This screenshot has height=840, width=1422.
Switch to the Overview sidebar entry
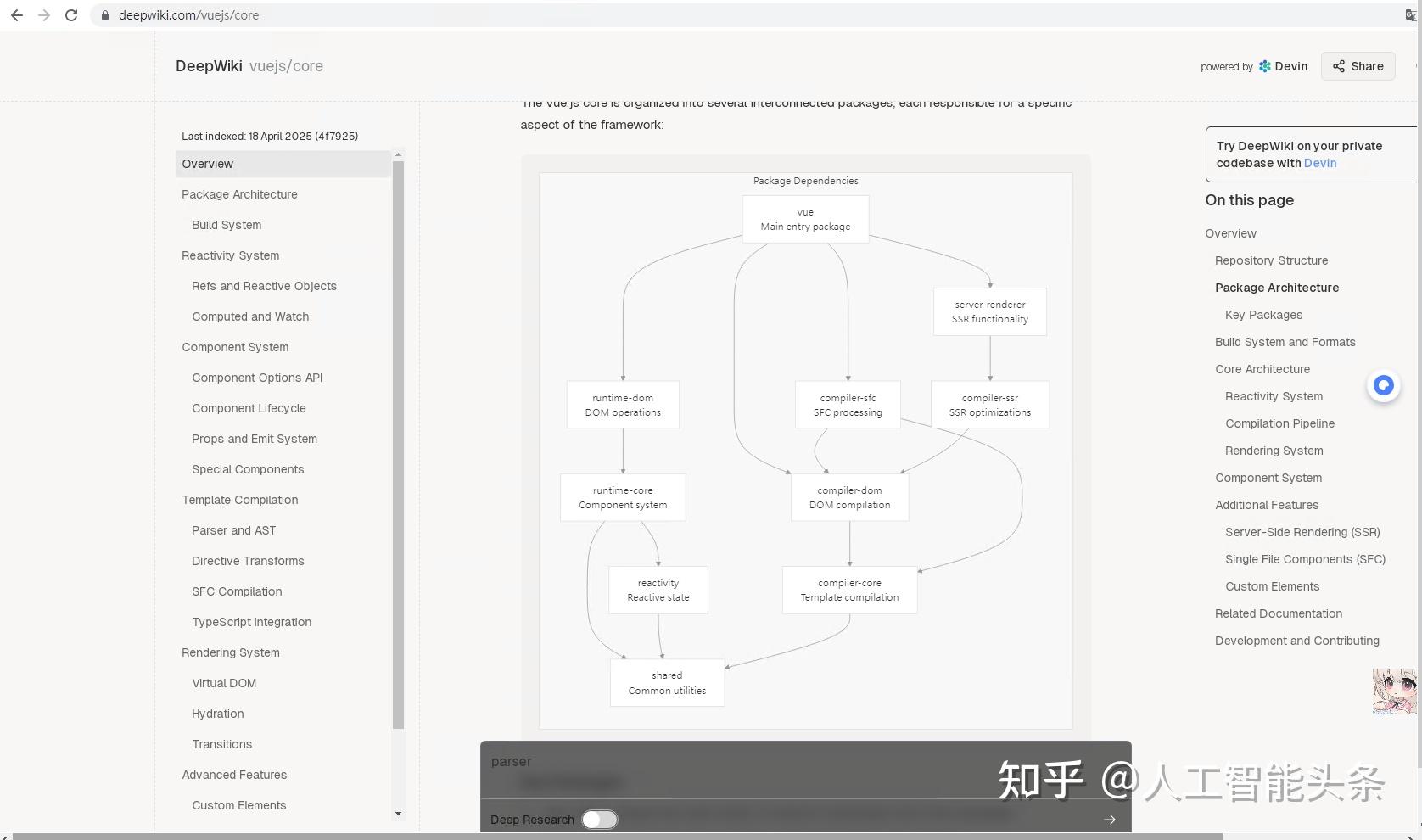pyautogui.click(x=207, y=164)
